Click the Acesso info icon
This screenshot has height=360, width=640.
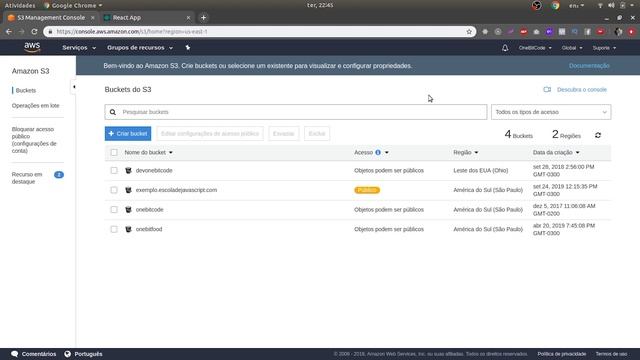click(x=378, y=152)
